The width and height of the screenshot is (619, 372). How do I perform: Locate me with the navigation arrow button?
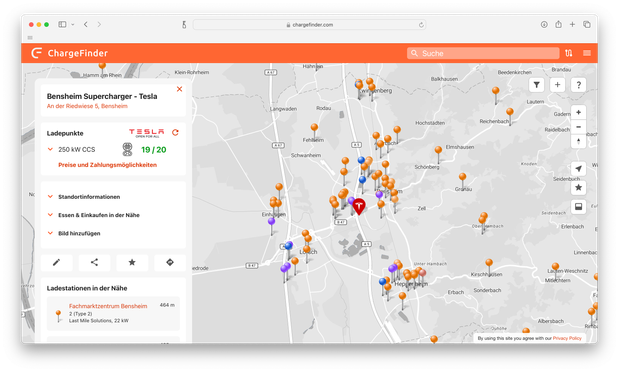click(x=578, y=169)
